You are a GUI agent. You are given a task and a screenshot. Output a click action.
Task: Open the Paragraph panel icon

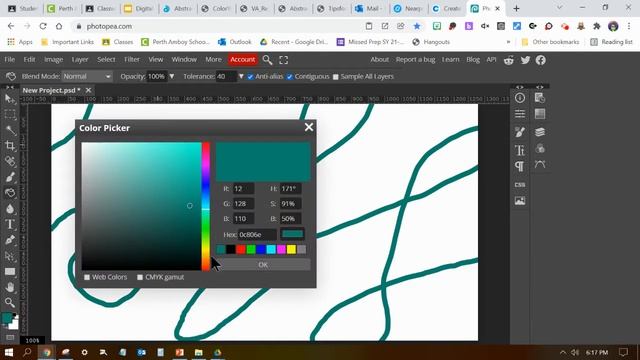click(x=520, y=167)
